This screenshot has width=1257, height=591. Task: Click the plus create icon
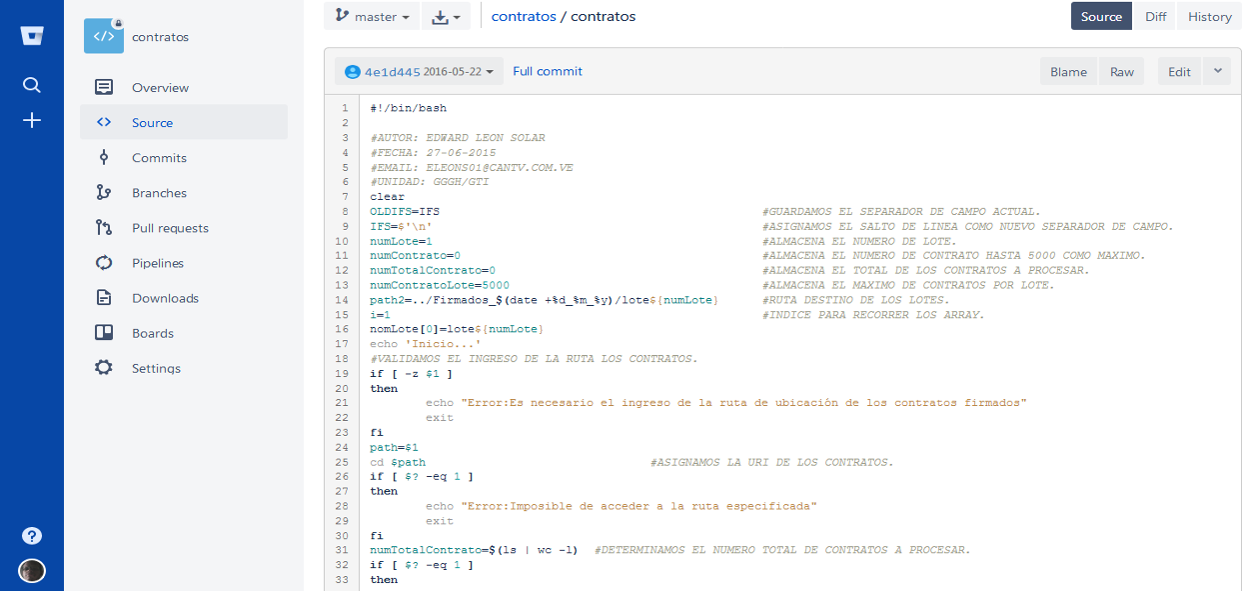pos(32,120)
